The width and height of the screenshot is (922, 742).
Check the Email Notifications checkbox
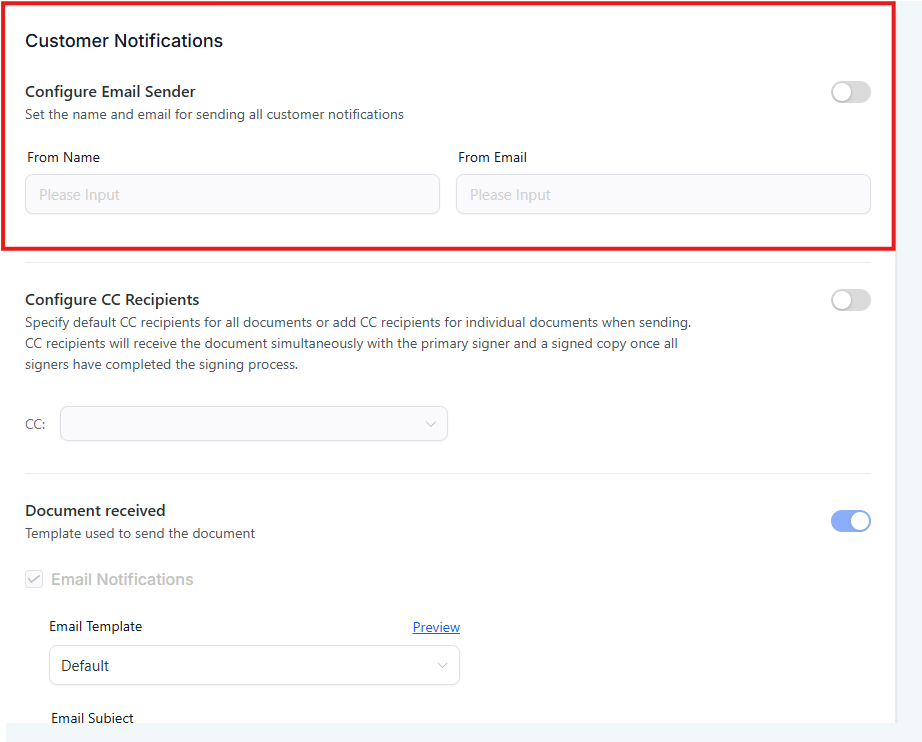tap(34, 579)
